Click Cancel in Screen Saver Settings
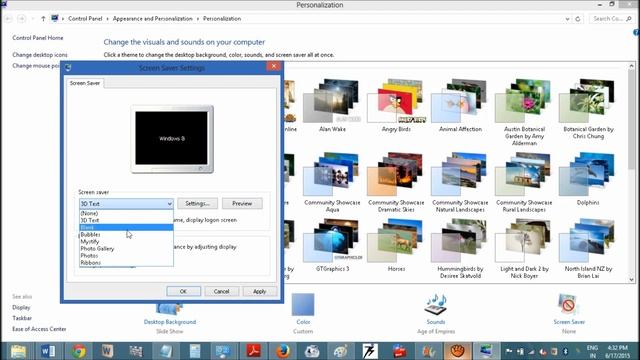 221,291
